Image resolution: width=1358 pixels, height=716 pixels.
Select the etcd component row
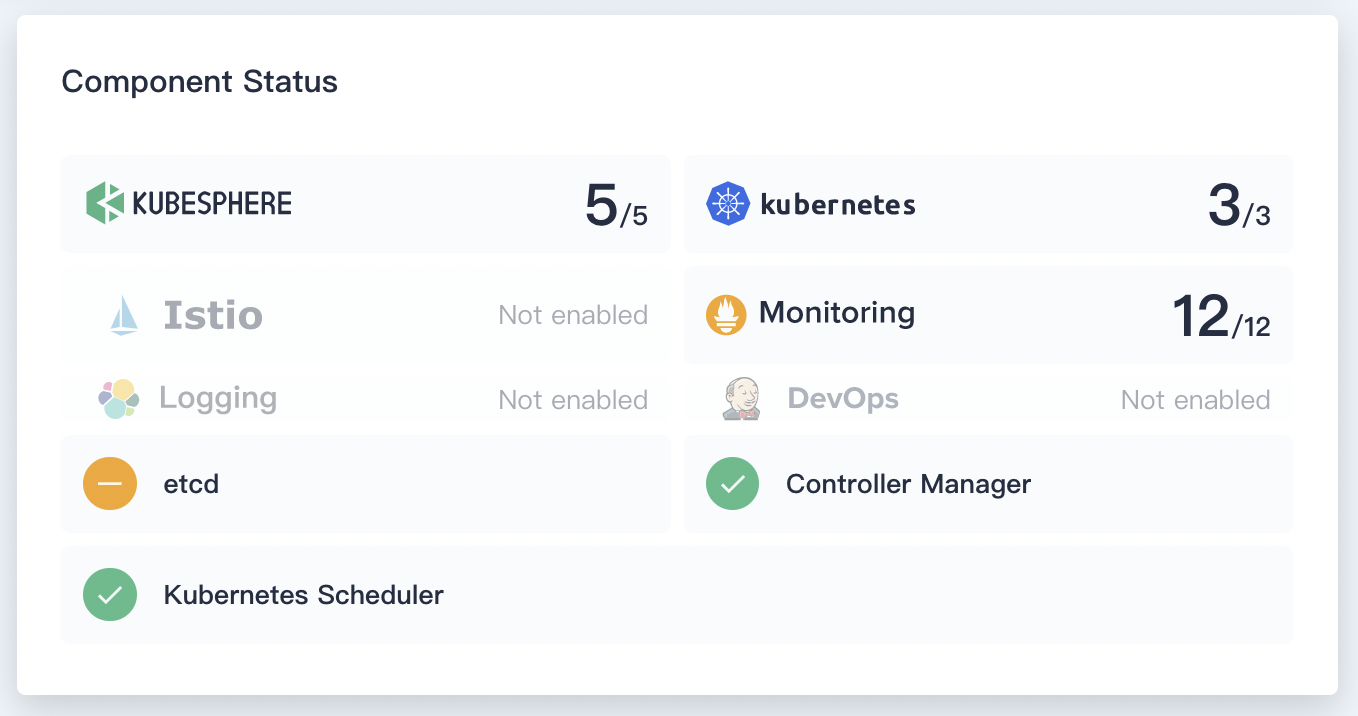(365, 483)
